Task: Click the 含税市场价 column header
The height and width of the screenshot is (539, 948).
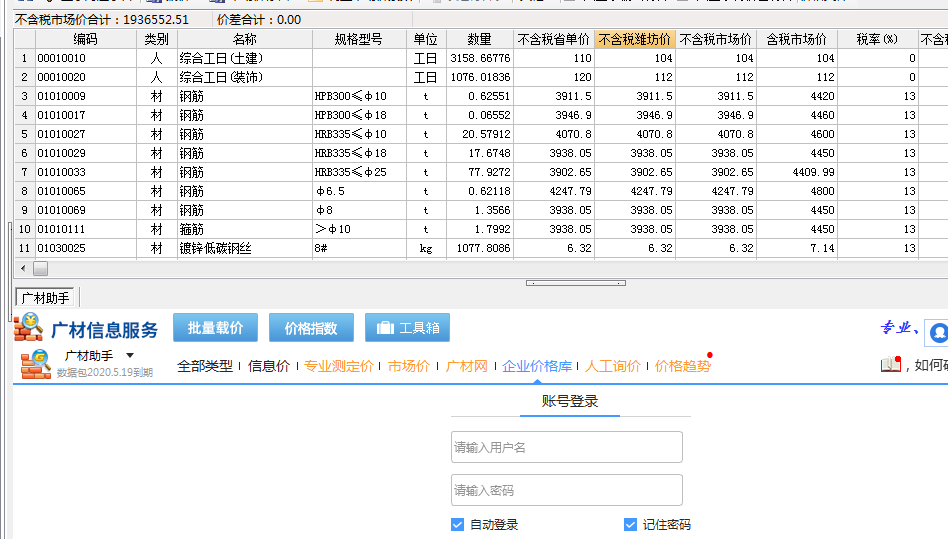Action: pyautogui.click(x=797, y=39)
